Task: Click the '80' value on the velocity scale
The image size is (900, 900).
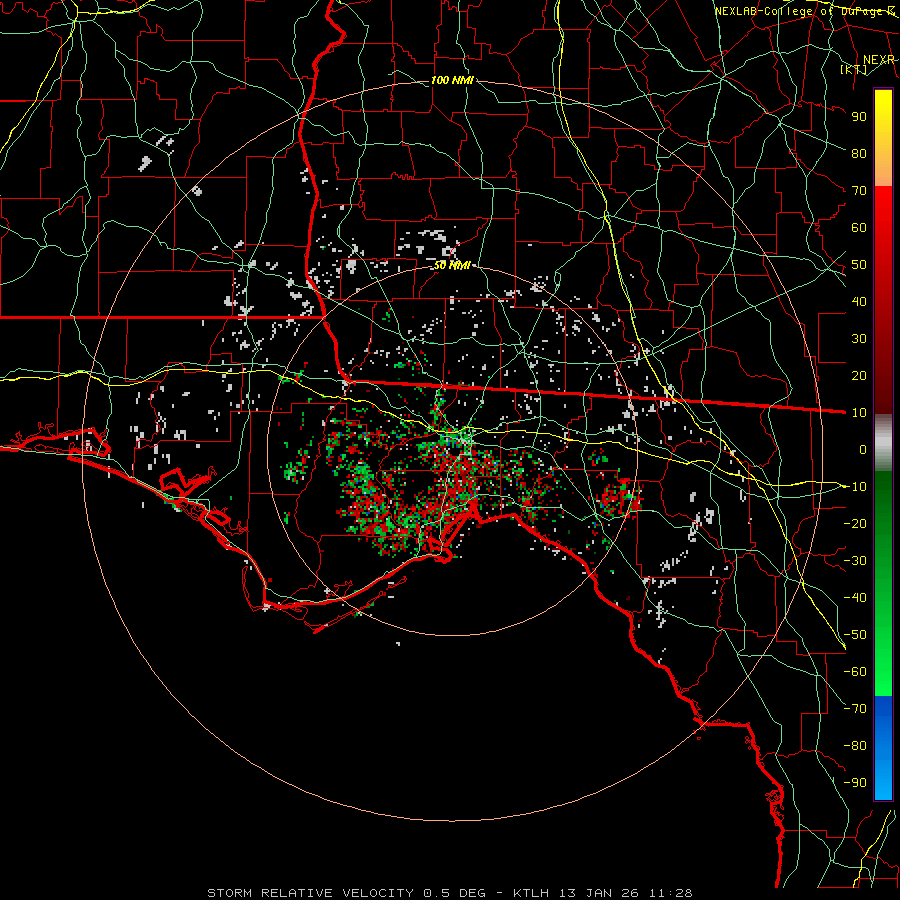Action: [859, 153]
